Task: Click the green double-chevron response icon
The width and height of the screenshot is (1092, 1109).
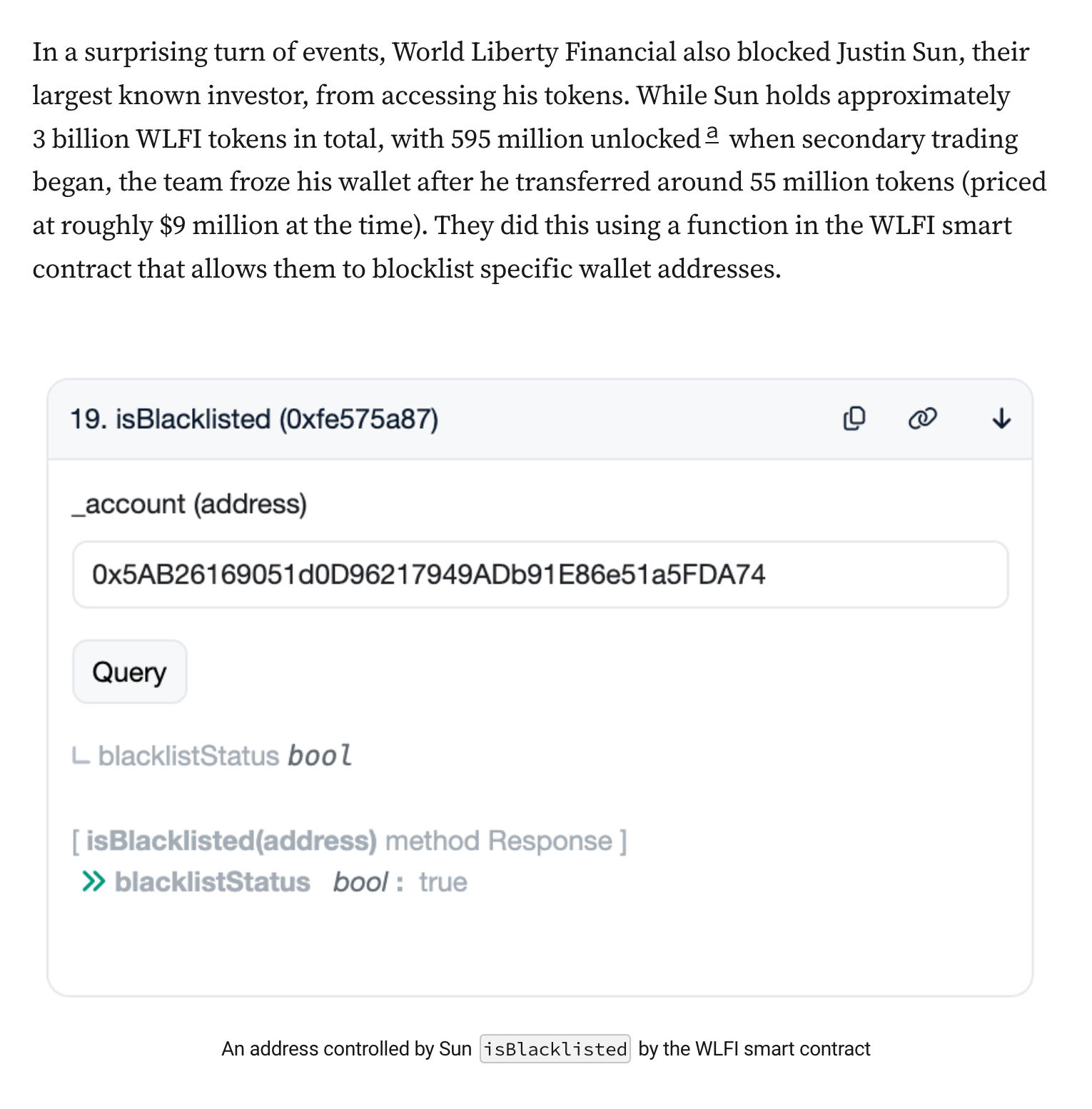Action: [x=93, y=882]
